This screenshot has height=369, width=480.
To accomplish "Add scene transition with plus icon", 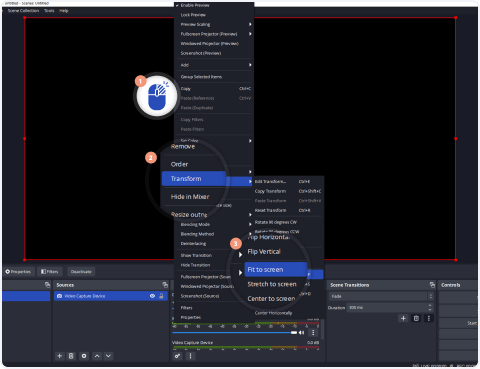I will click(x=403, y=318).
